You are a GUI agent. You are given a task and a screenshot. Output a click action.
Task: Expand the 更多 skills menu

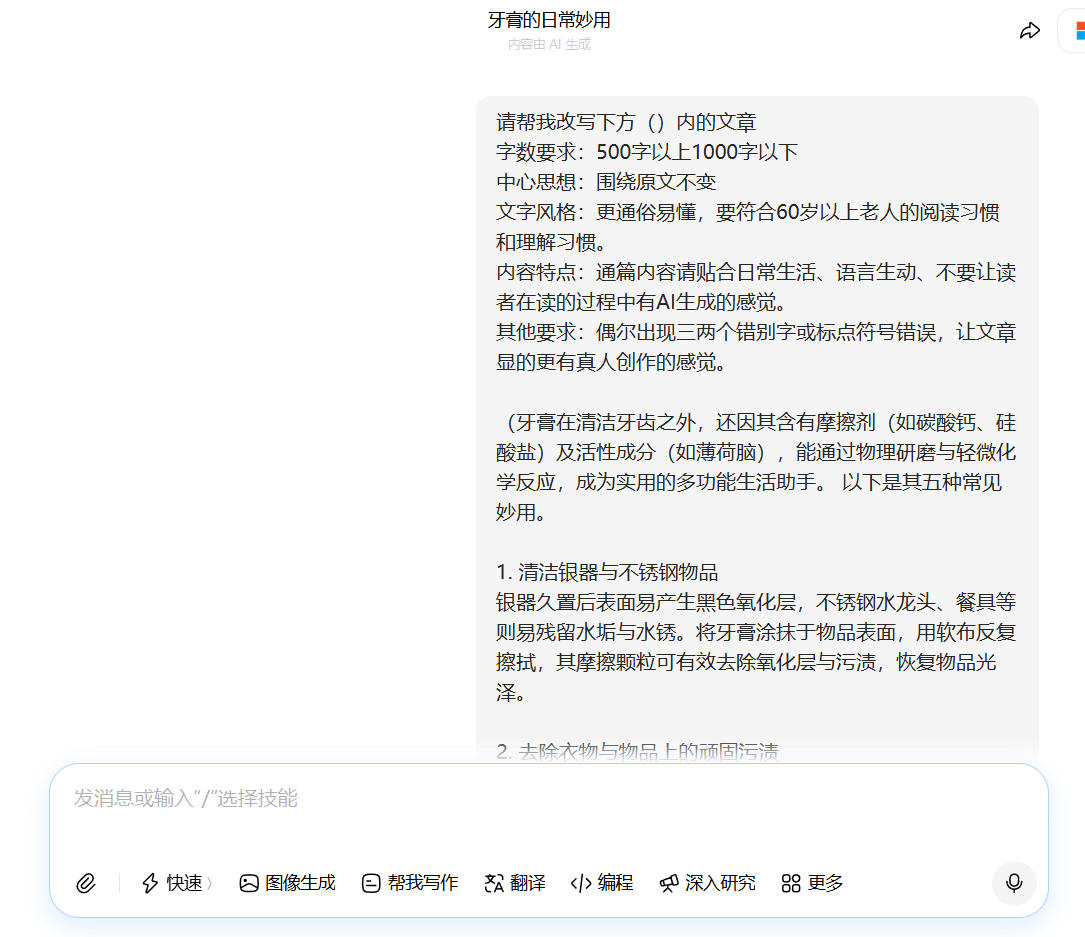[812, 883]
